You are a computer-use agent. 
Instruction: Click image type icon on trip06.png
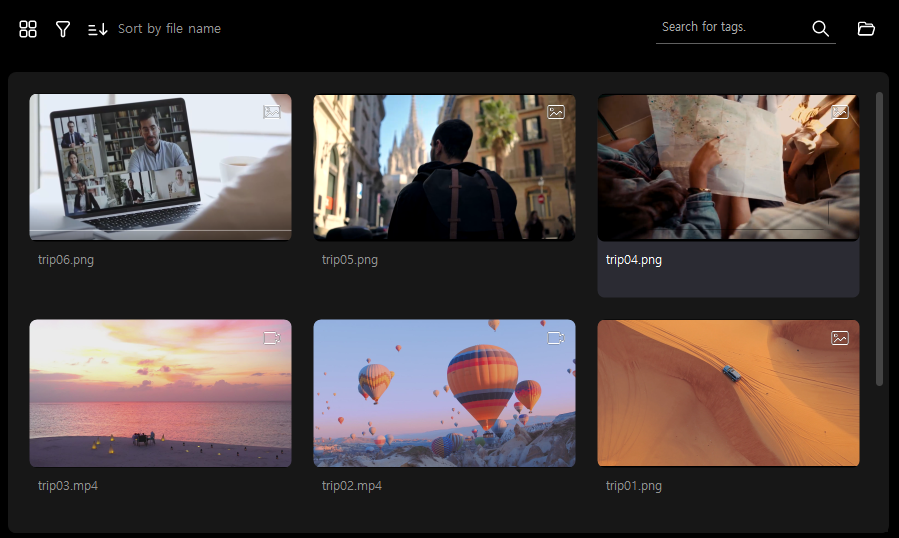click(272, 112)
